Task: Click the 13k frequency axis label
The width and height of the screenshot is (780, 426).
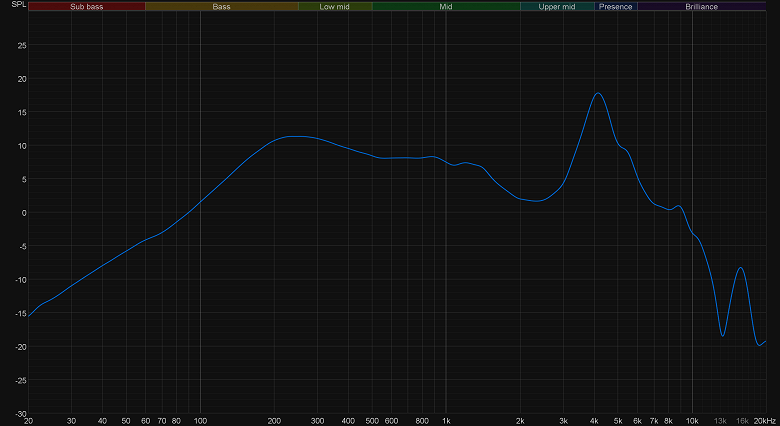Action: (x=720, y=421)
